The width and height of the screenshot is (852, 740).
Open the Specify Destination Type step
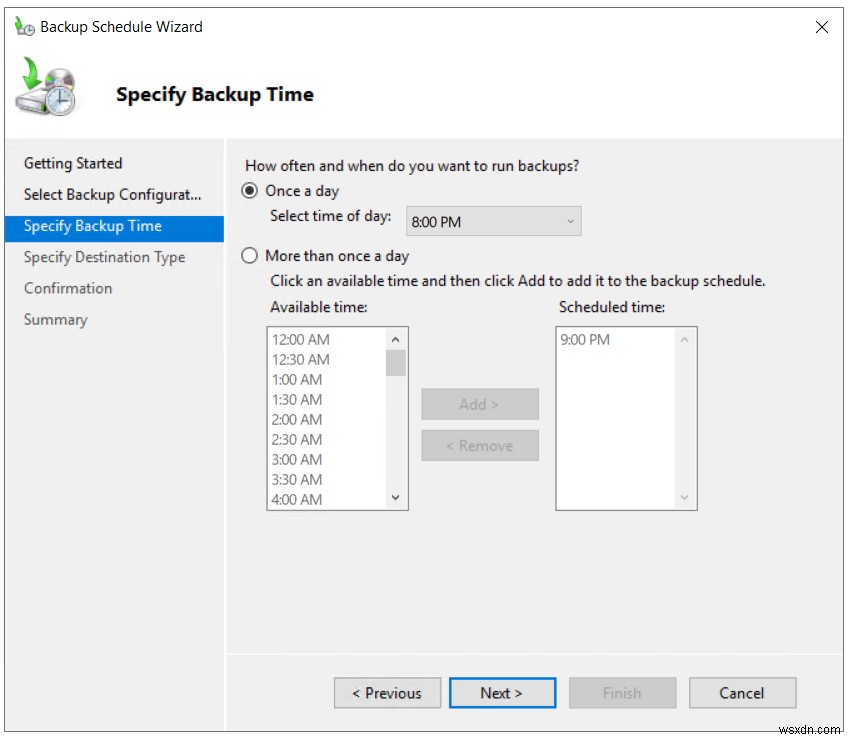pos(104,257)
